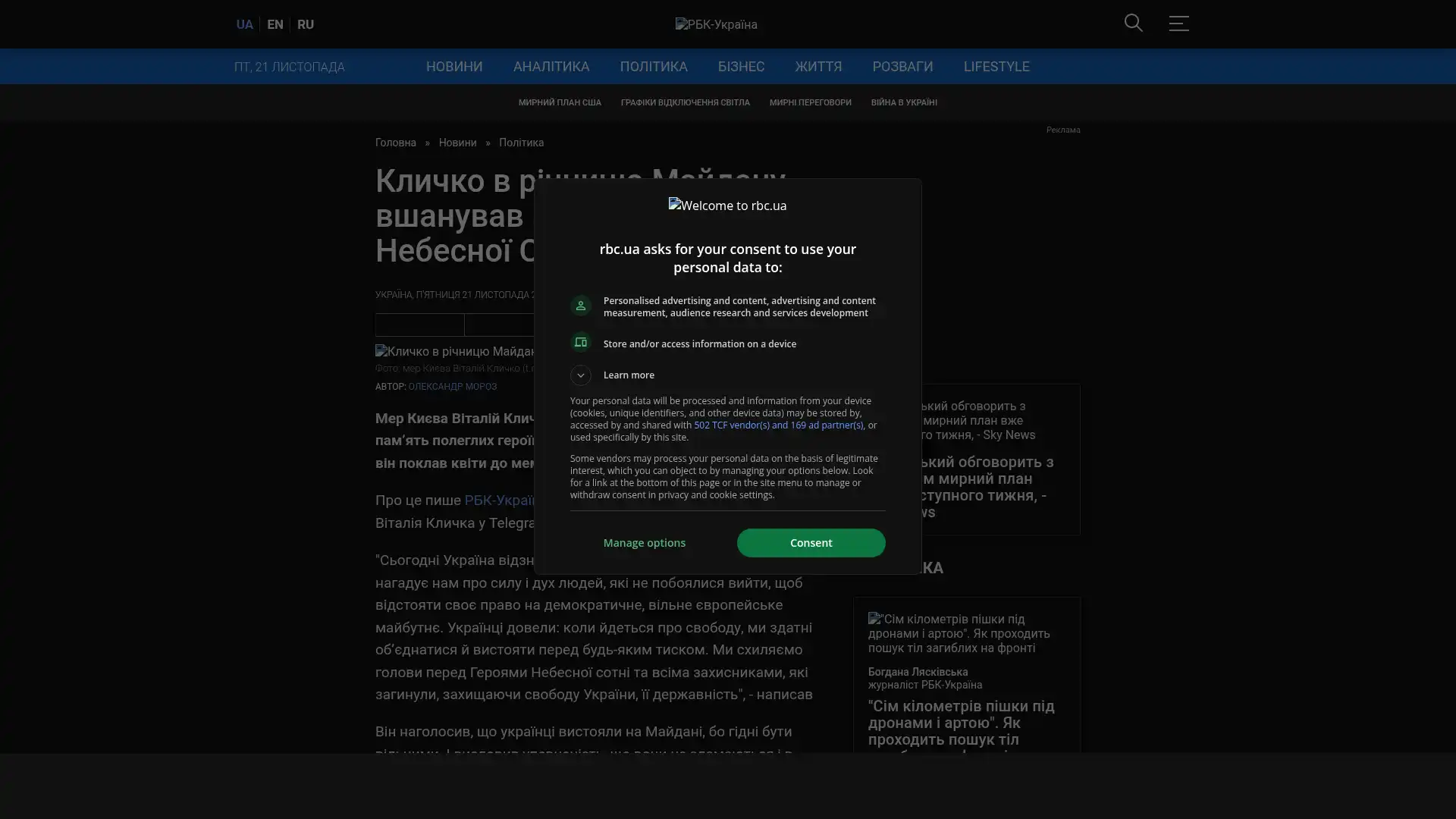Click the РБК-Україна logo
Viewport: 1456px width, 819px height.
(x=716, y=25)
